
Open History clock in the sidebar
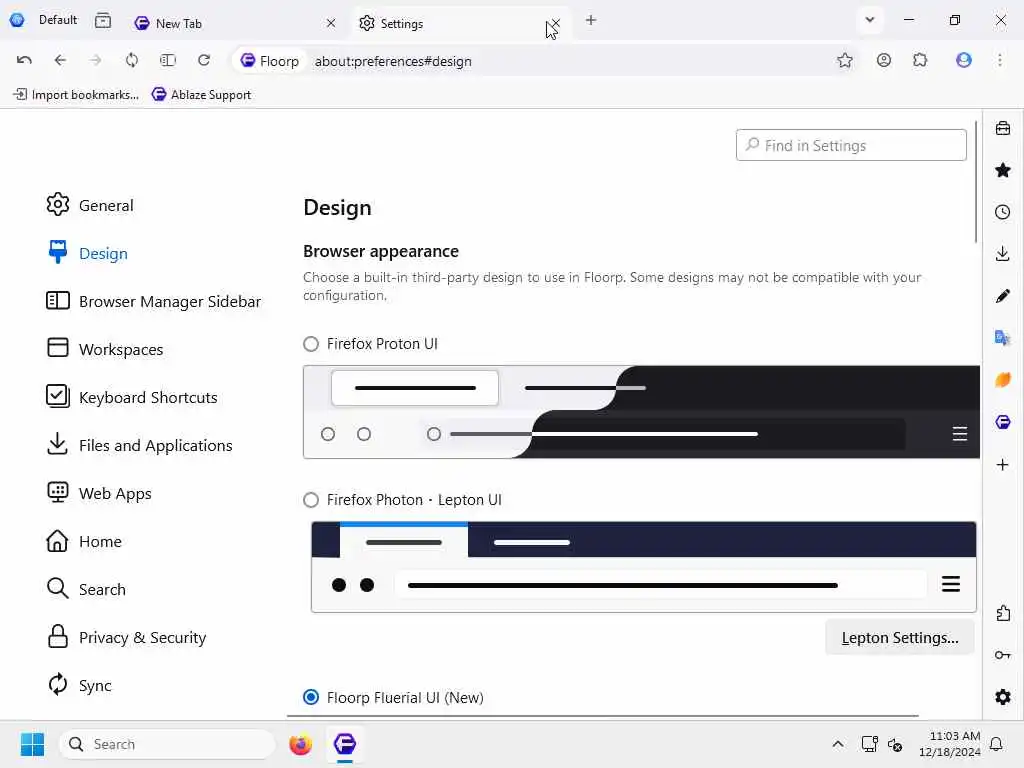point(1002,212)
